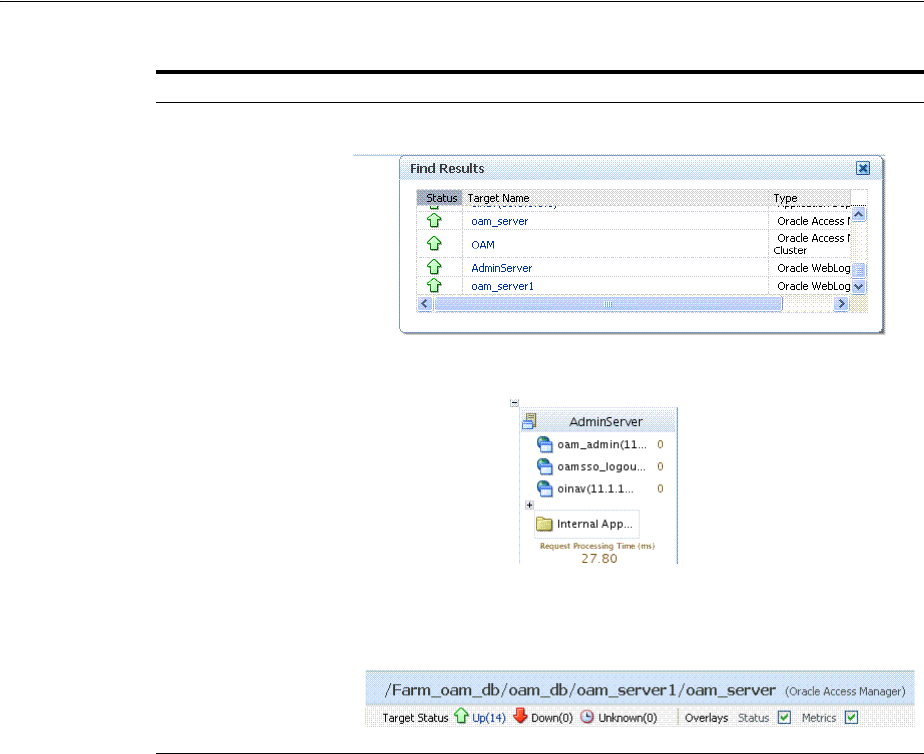
Task: Open the OAM target link
Action: [x=483, y=245]
